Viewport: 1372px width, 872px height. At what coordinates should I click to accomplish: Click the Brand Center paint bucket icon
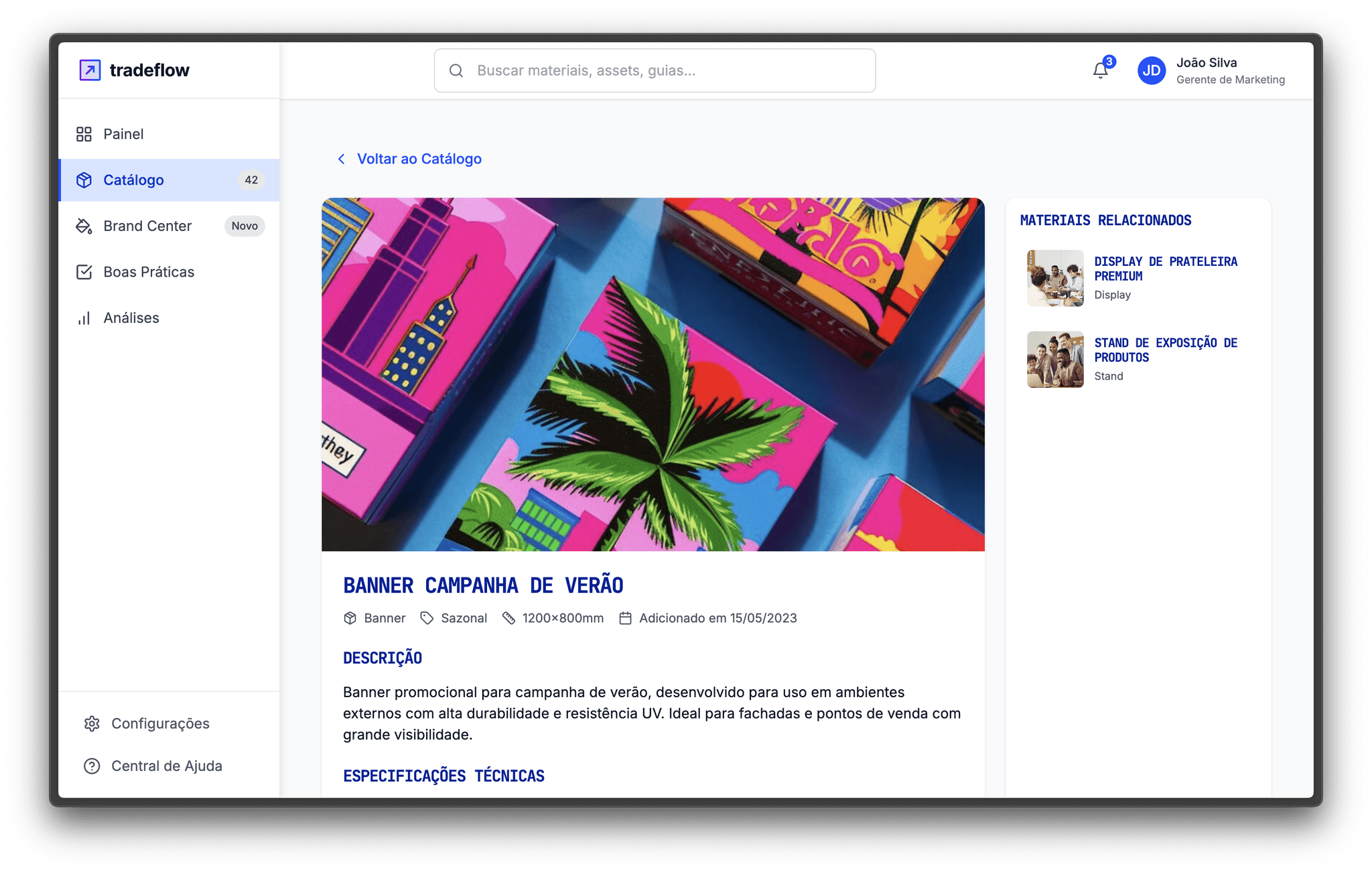tap(84, 226)
